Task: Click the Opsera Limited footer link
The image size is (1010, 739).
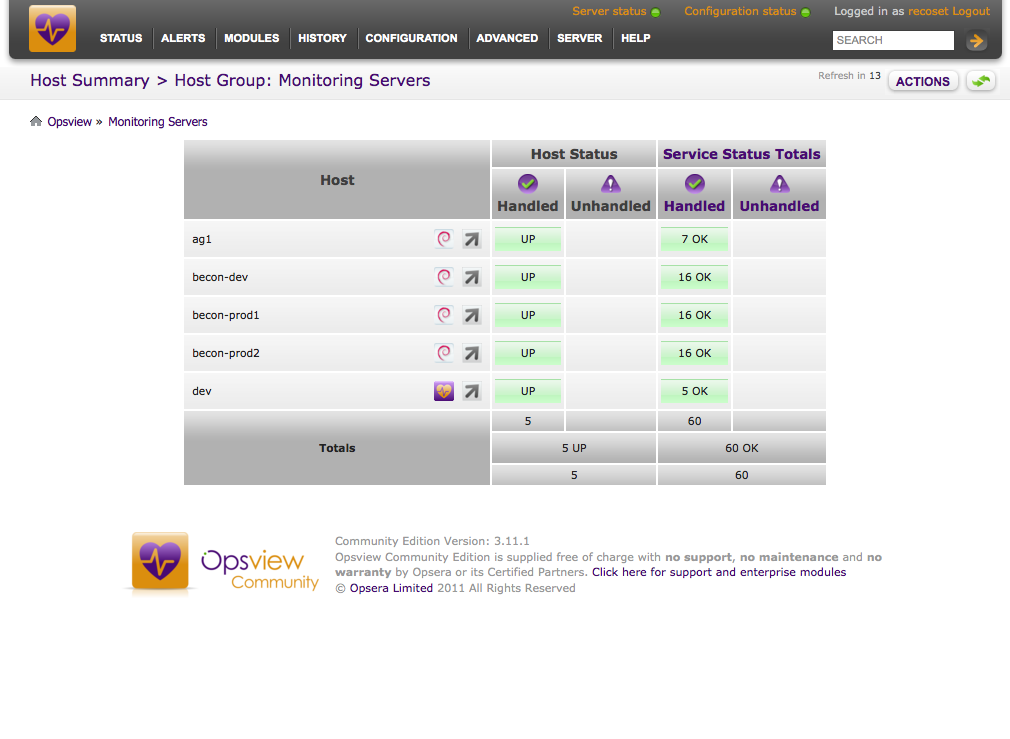Action: click(391, 588)
